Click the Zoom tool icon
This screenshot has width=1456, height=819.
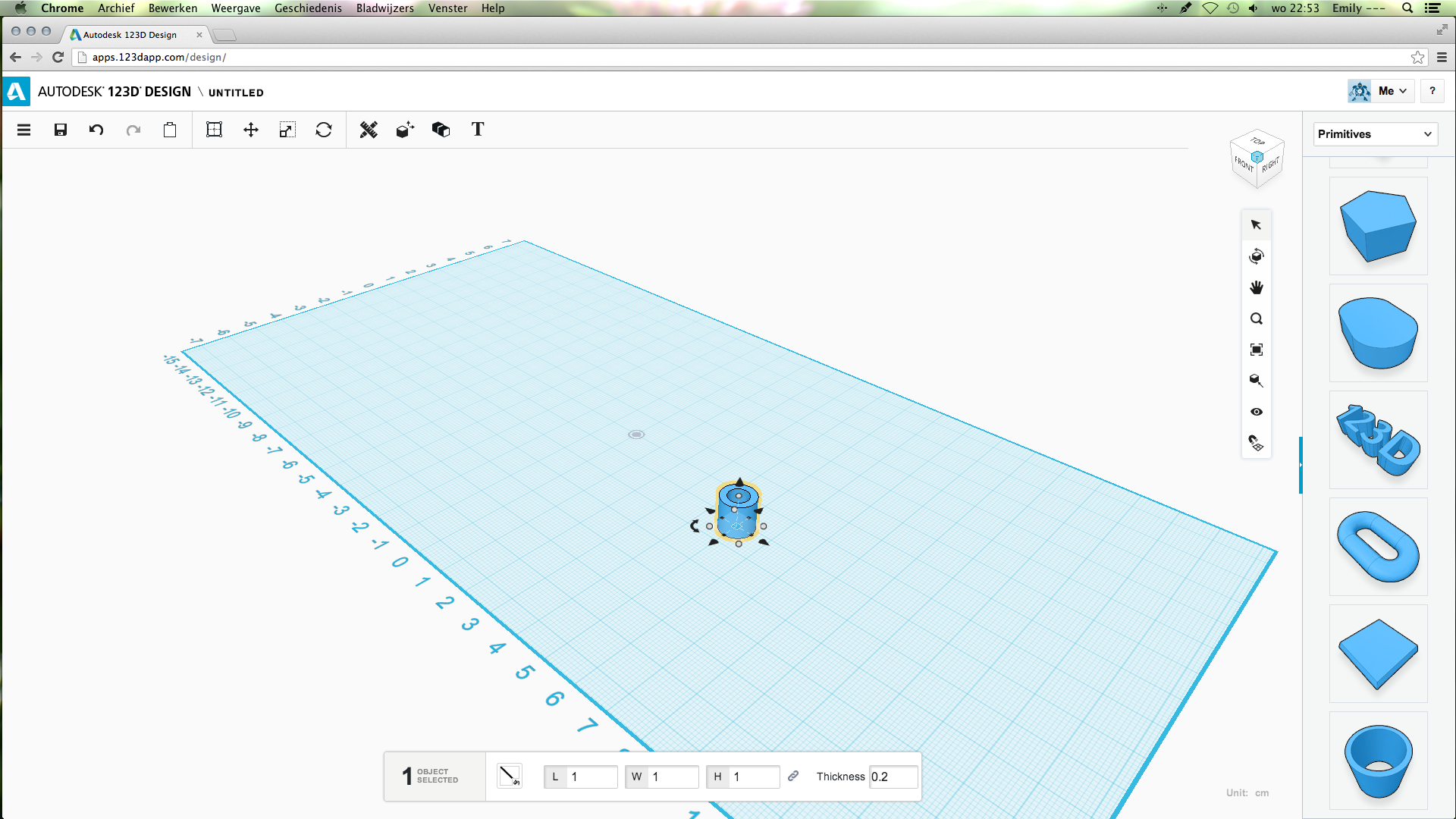(x=1257, y=318)
